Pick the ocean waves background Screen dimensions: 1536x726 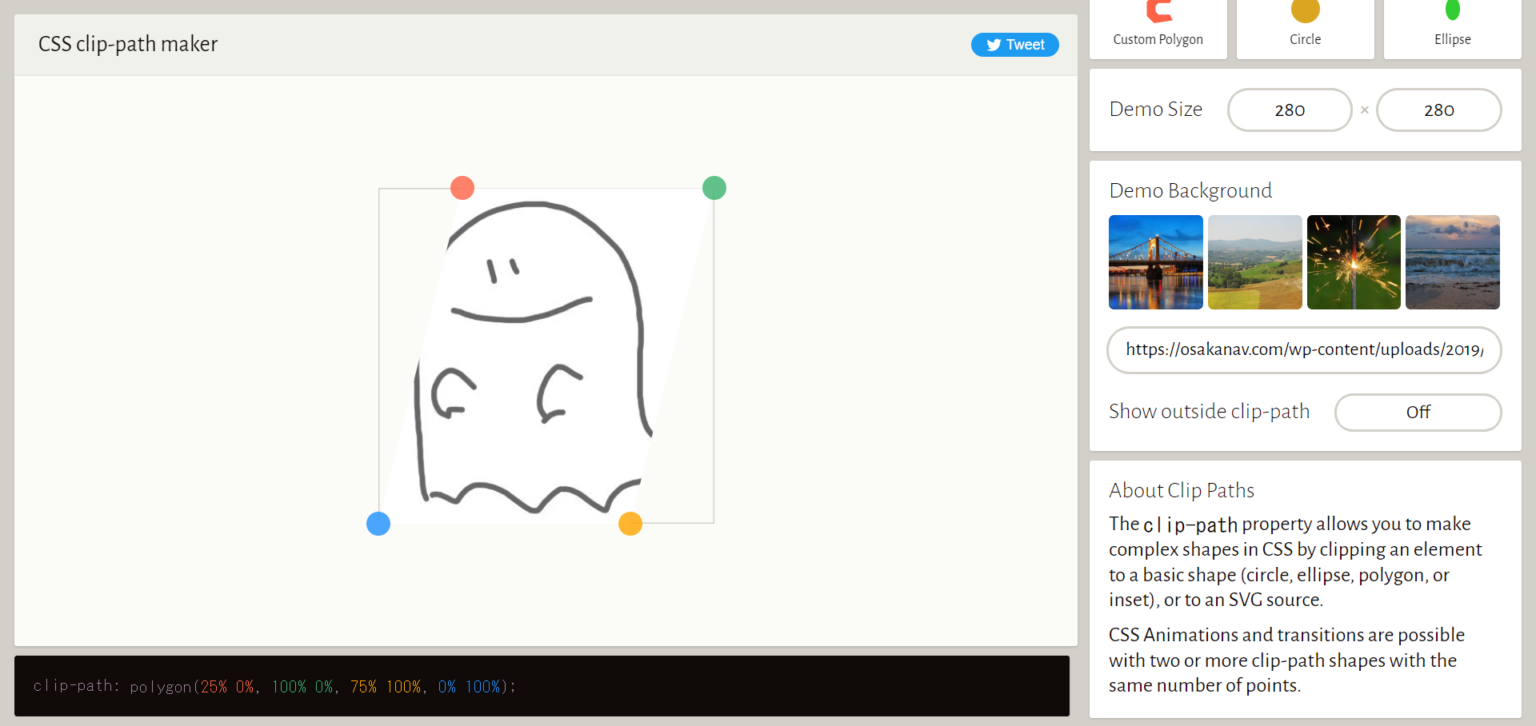coord(1452,262)
